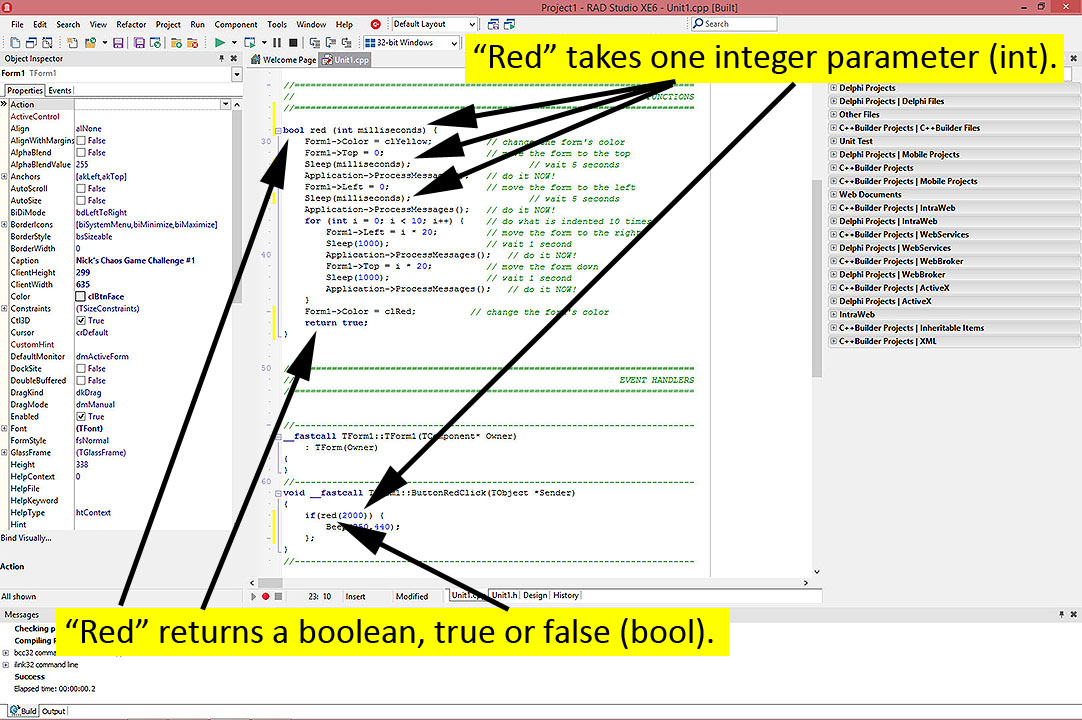Uncheck the Enabled True checkbox
1082x720 pixels.
point(81,416)
